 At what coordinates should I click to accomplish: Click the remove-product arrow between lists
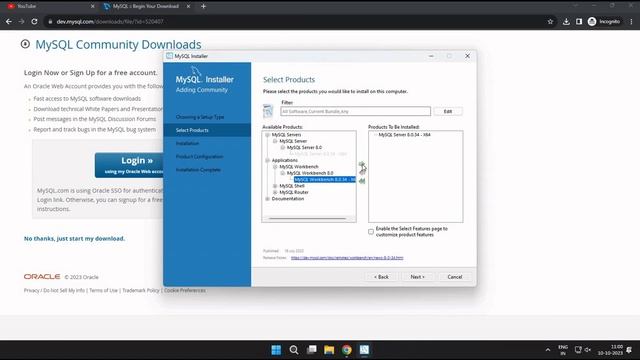[x=362, y=172]
